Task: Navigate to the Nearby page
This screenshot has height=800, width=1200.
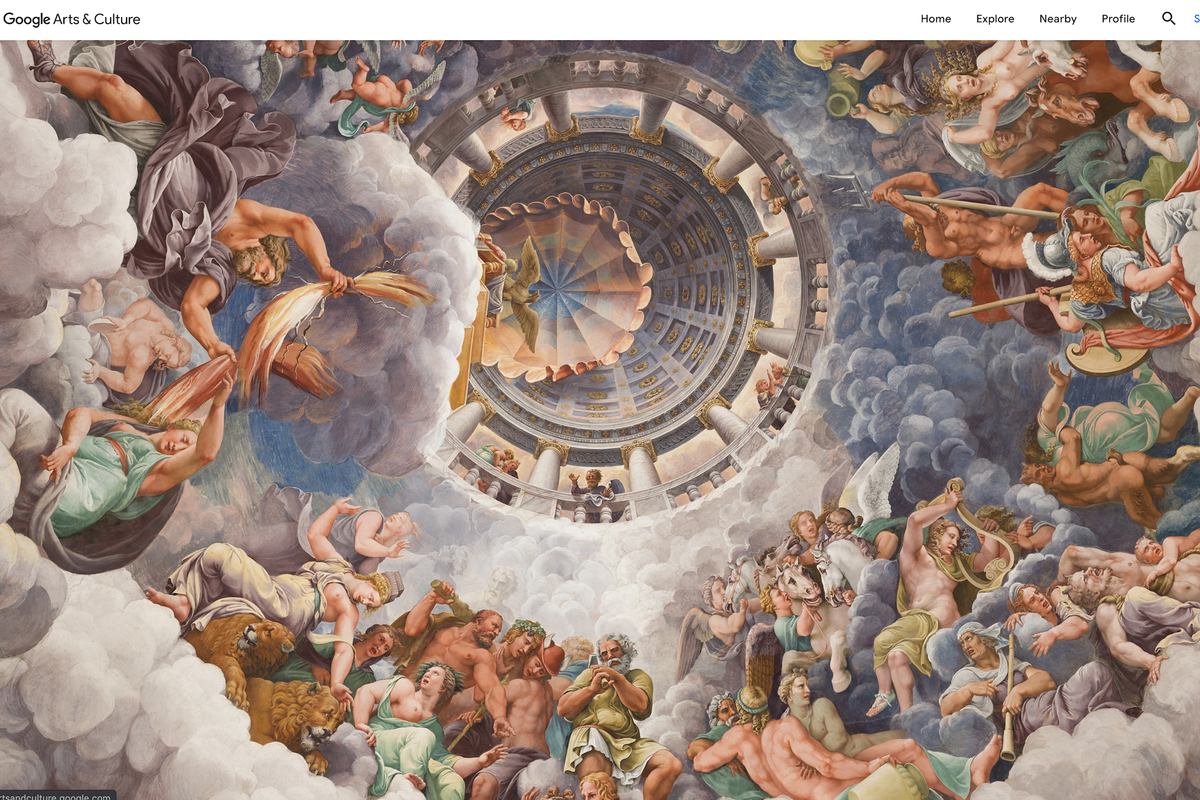Action: click(1058, 18)
